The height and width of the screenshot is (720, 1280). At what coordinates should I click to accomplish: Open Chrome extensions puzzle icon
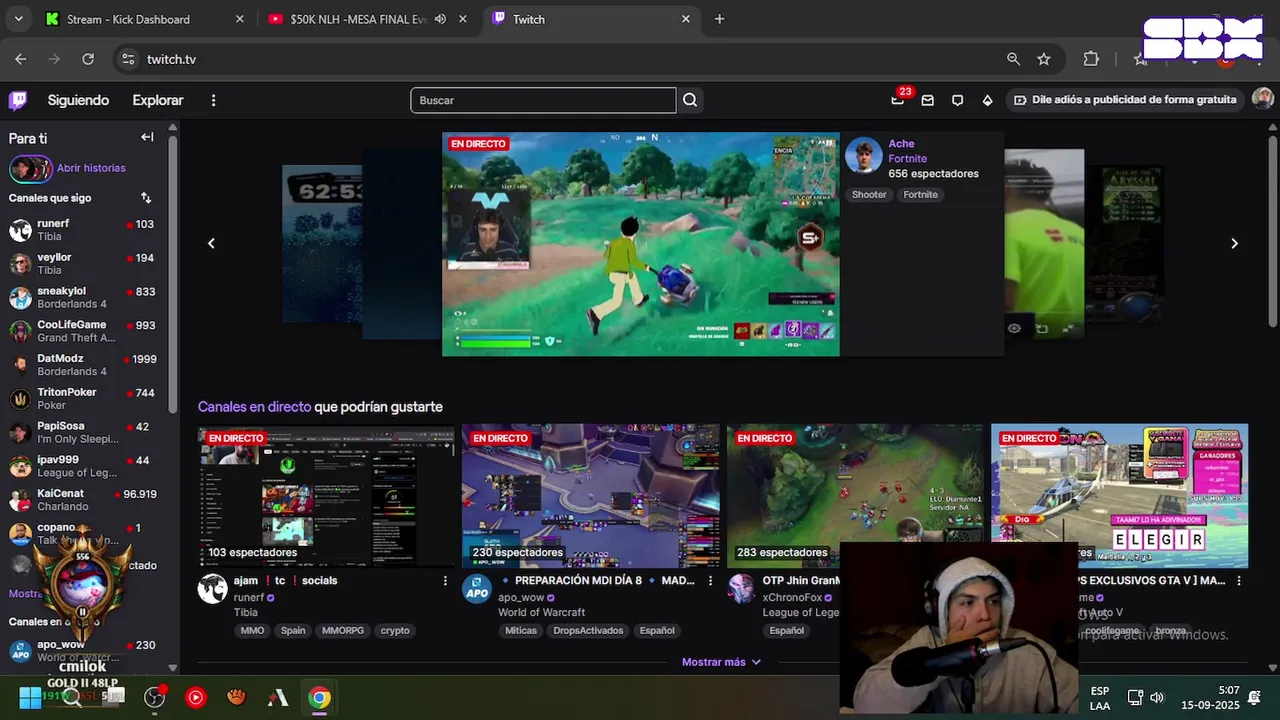pos(1091,59)
